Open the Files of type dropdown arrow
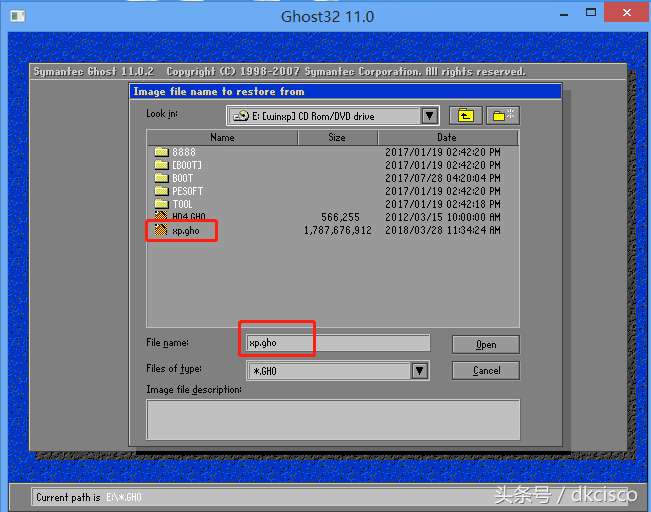 coord(420,370)
